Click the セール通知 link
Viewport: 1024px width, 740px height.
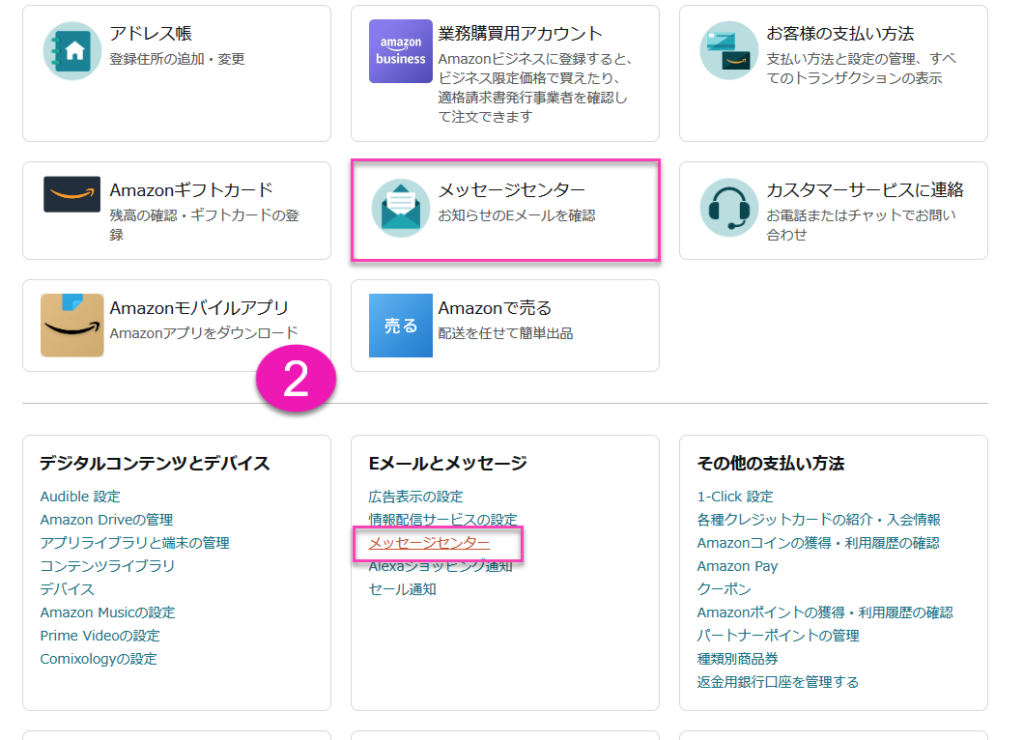pos(402,589)
